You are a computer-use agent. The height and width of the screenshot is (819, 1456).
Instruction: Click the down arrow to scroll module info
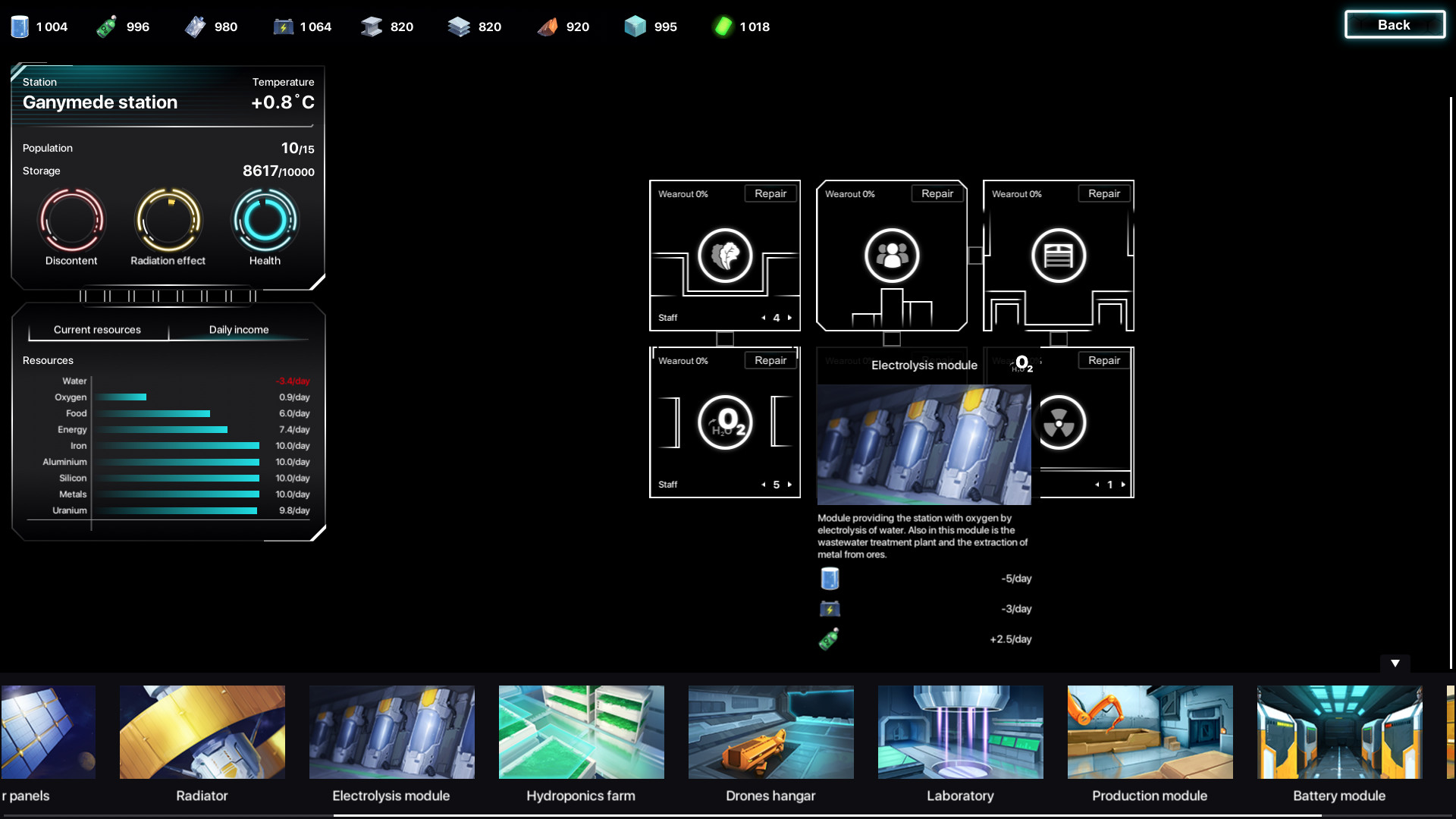point(1395,663)
